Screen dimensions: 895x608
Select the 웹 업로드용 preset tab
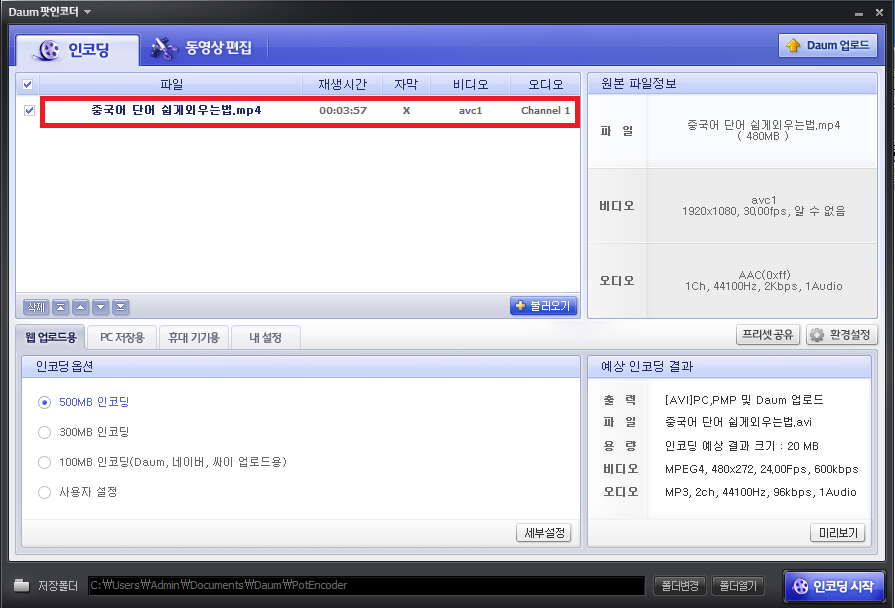pyautogui.click(x=51, y=337)
